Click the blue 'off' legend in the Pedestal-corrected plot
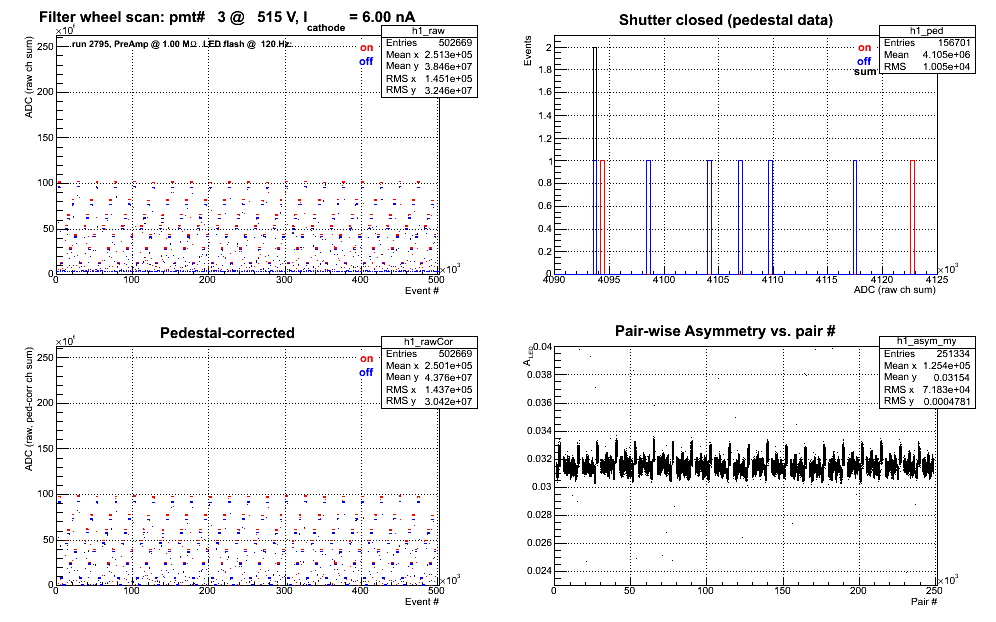 (x=366, y=372)
